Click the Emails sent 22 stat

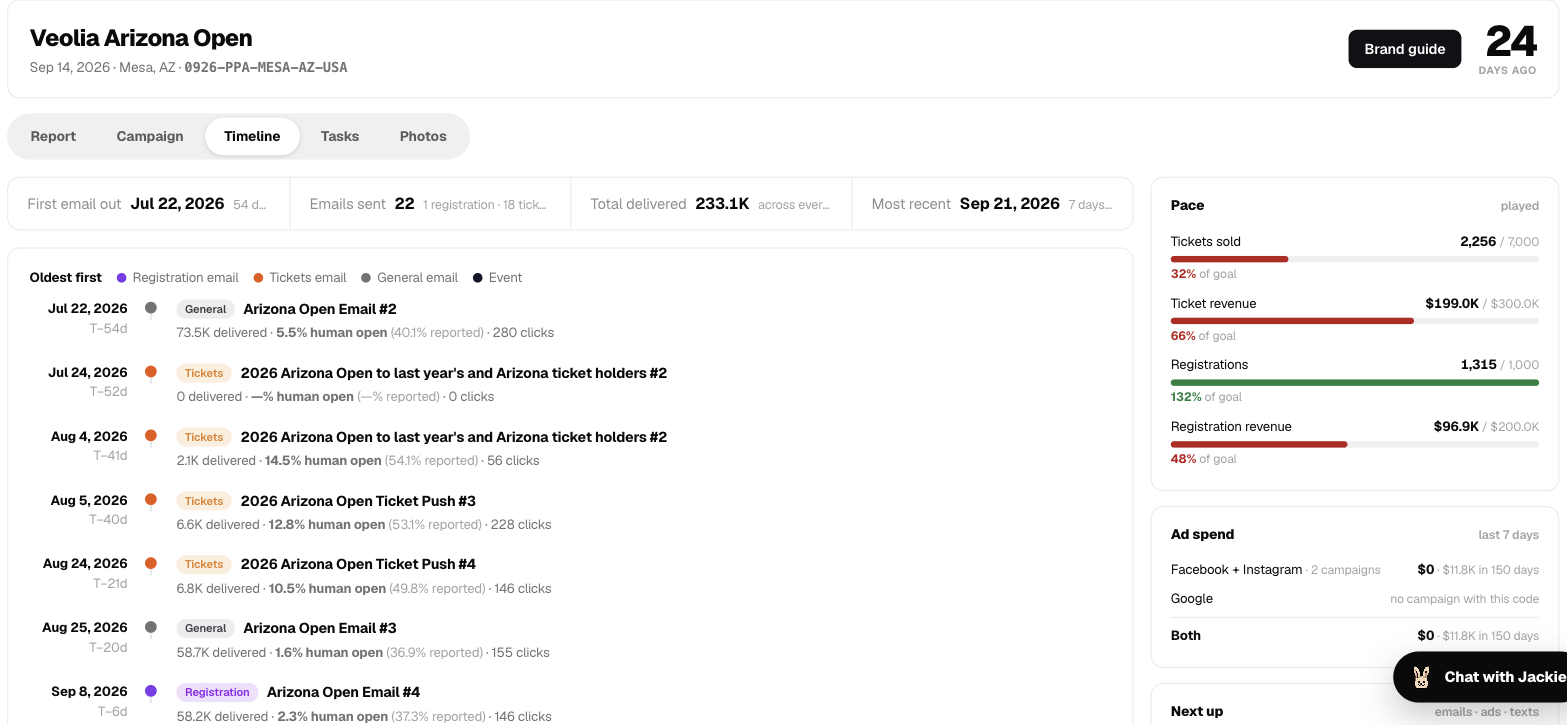click(x=430, y=204)
